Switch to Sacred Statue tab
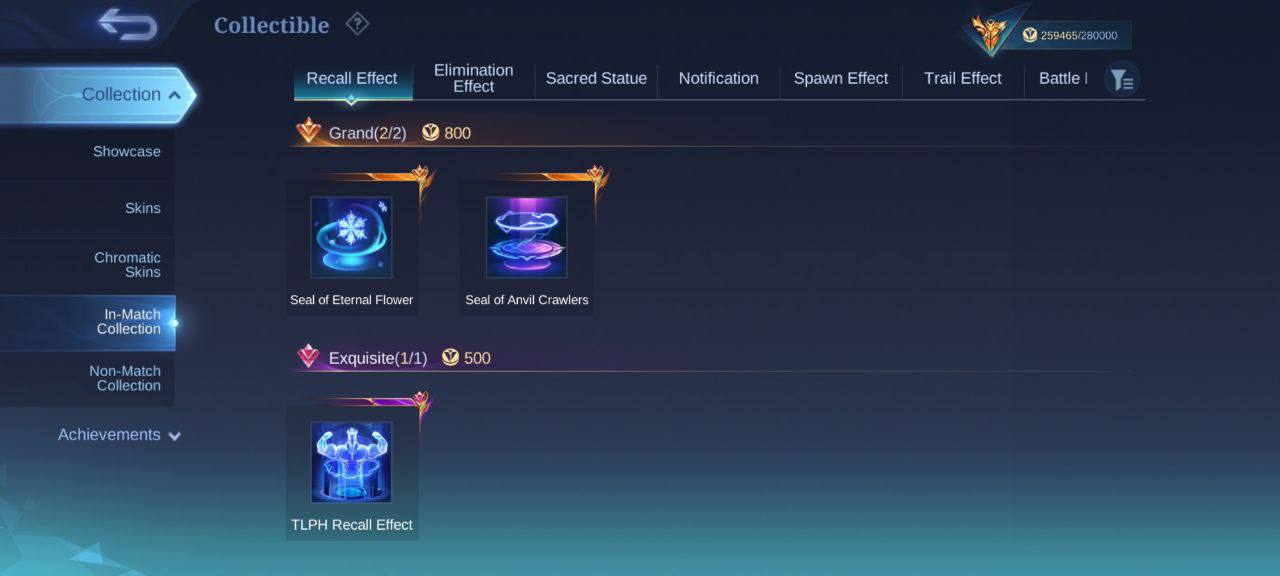The height and width of the screenshot is (576, 1280). (596, 78)
